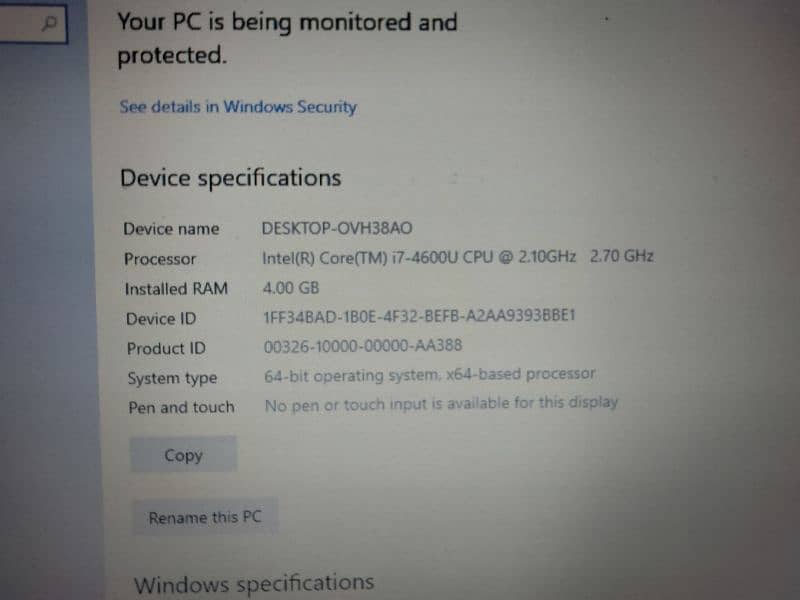800x600 pixels.
Task: Select the 4.00 GB RAM value
Action: point(291,288)
